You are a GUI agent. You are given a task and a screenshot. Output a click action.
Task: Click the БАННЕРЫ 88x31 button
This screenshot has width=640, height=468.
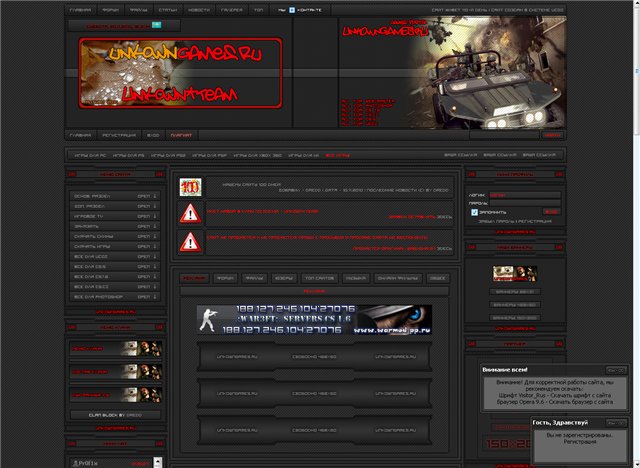(x=515, y=292)
